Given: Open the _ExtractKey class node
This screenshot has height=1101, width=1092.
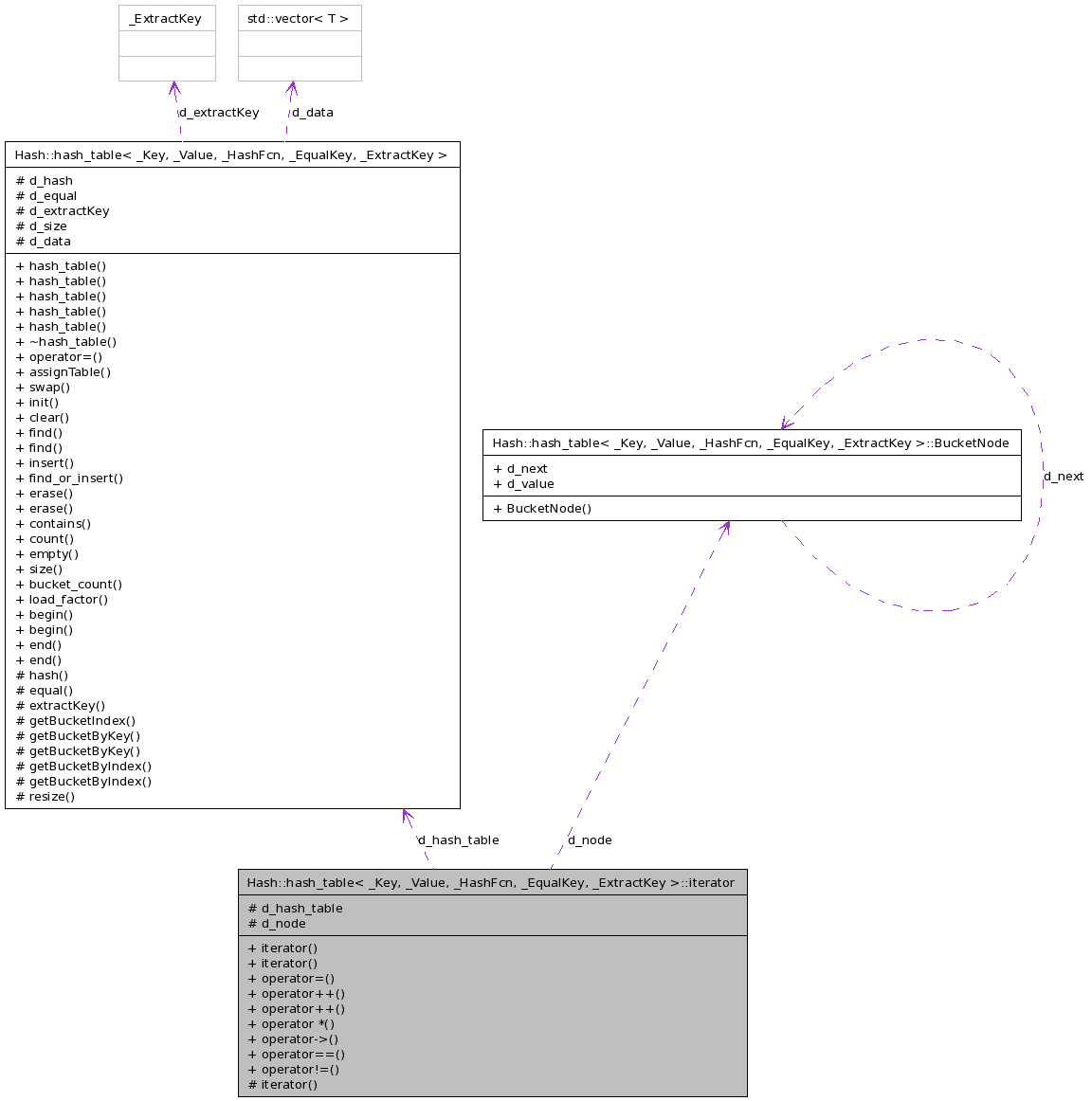Looking at the screenshot, I should click(x=166, y=19).
